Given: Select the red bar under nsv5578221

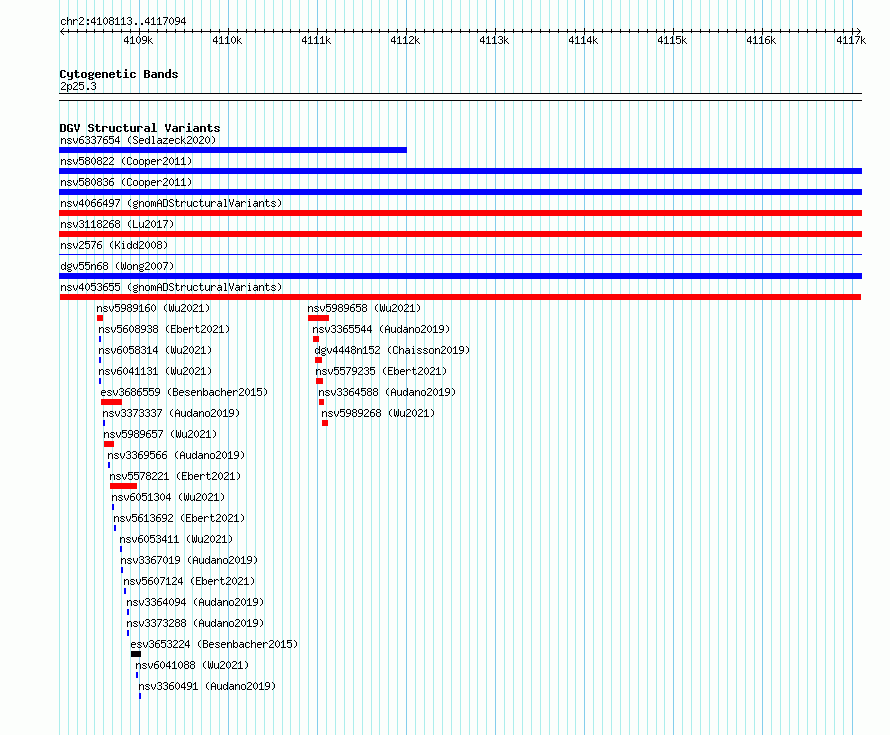Looking at the screenshot, I should 123,486.
